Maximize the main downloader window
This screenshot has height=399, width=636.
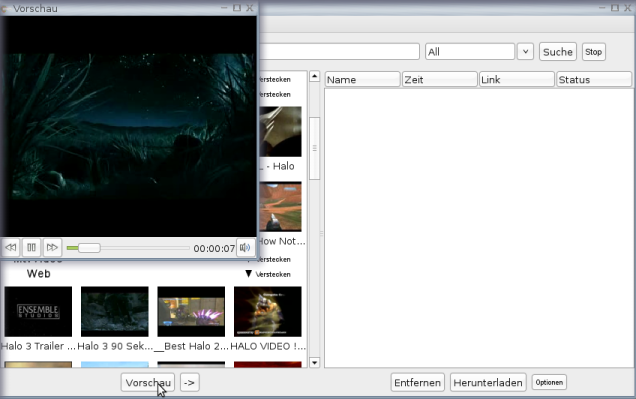[x=615, y=8]
